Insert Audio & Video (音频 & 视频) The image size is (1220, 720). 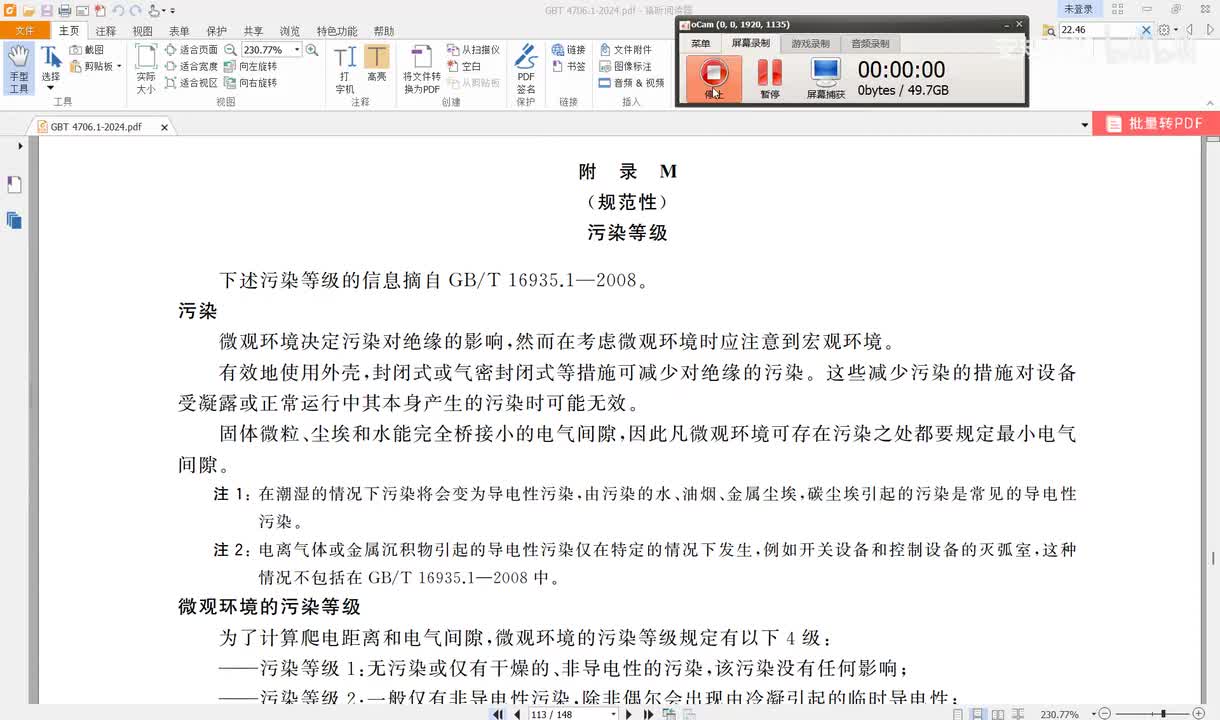[632, 83]
